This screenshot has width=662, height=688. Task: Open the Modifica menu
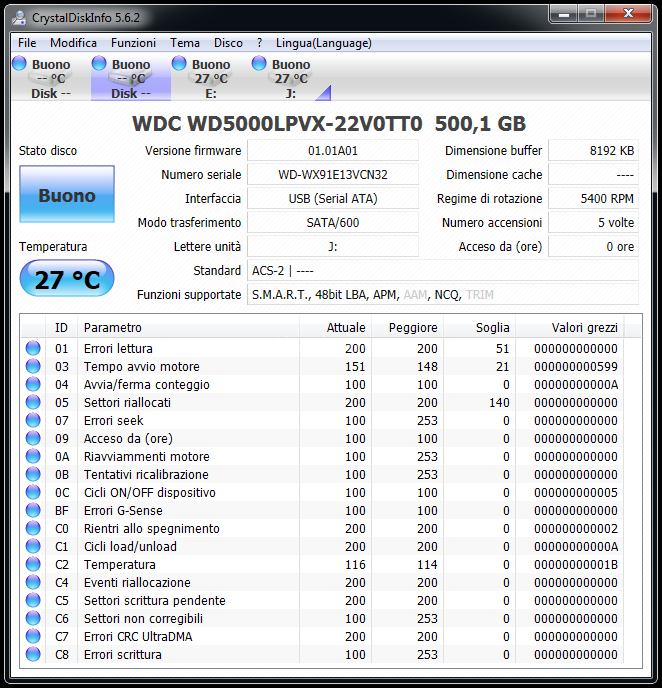(73, 43)
